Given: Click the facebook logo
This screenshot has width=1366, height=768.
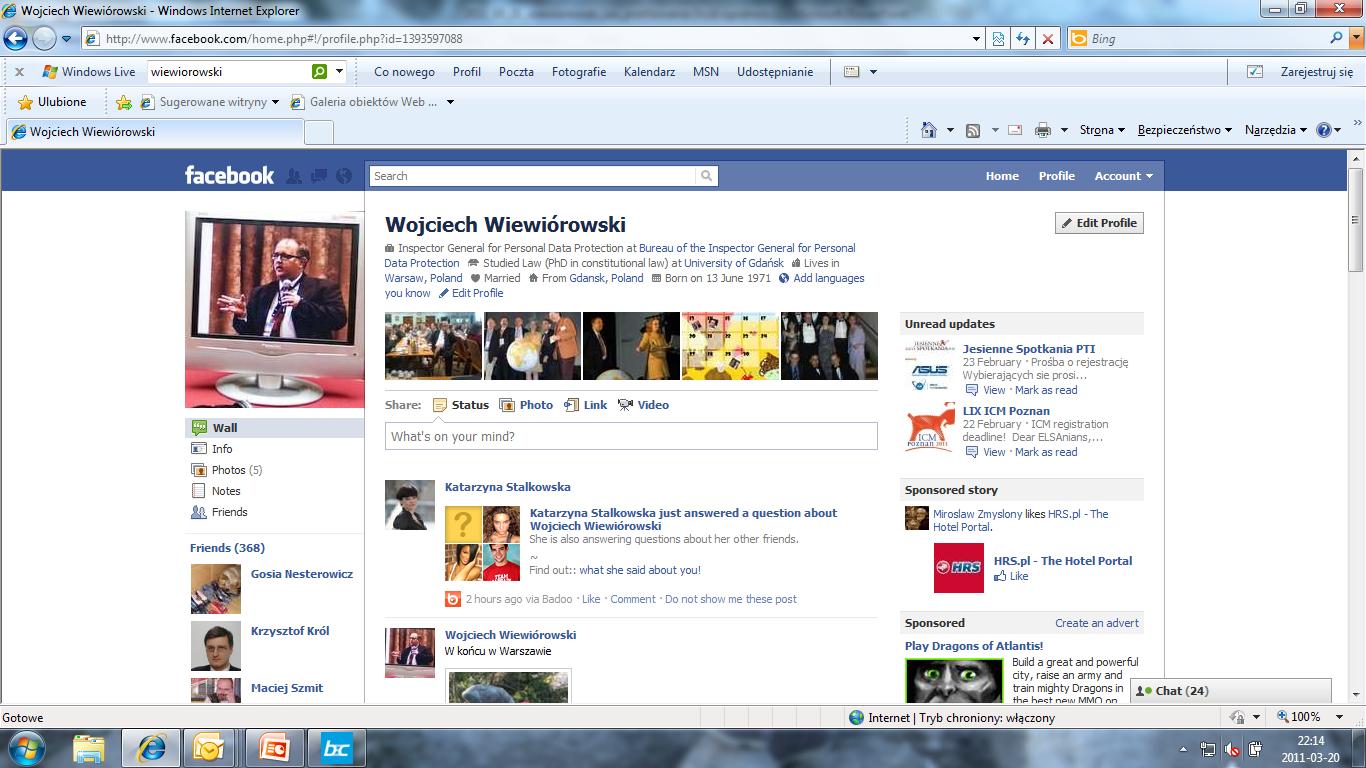Looking at the screenshot, I should 229,176.
